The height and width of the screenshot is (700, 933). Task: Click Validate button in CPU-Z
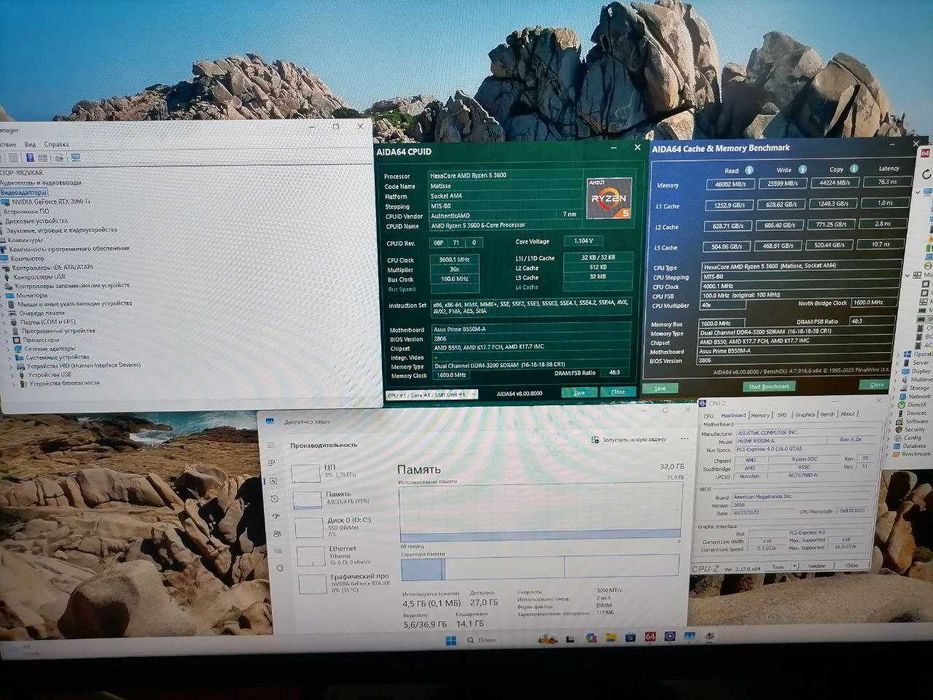point(816,565)
